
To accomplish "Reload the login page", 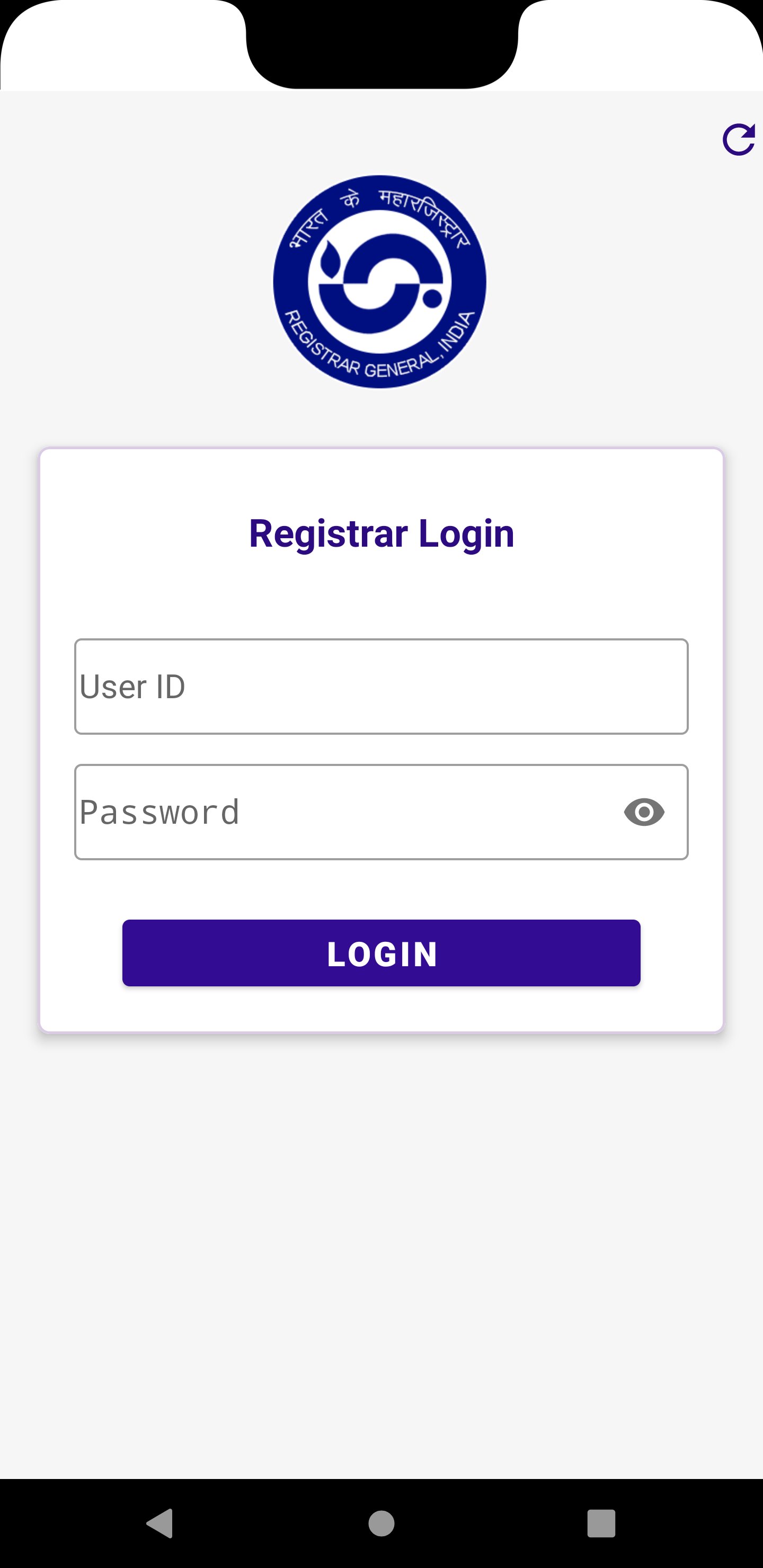I will (738, 140).
